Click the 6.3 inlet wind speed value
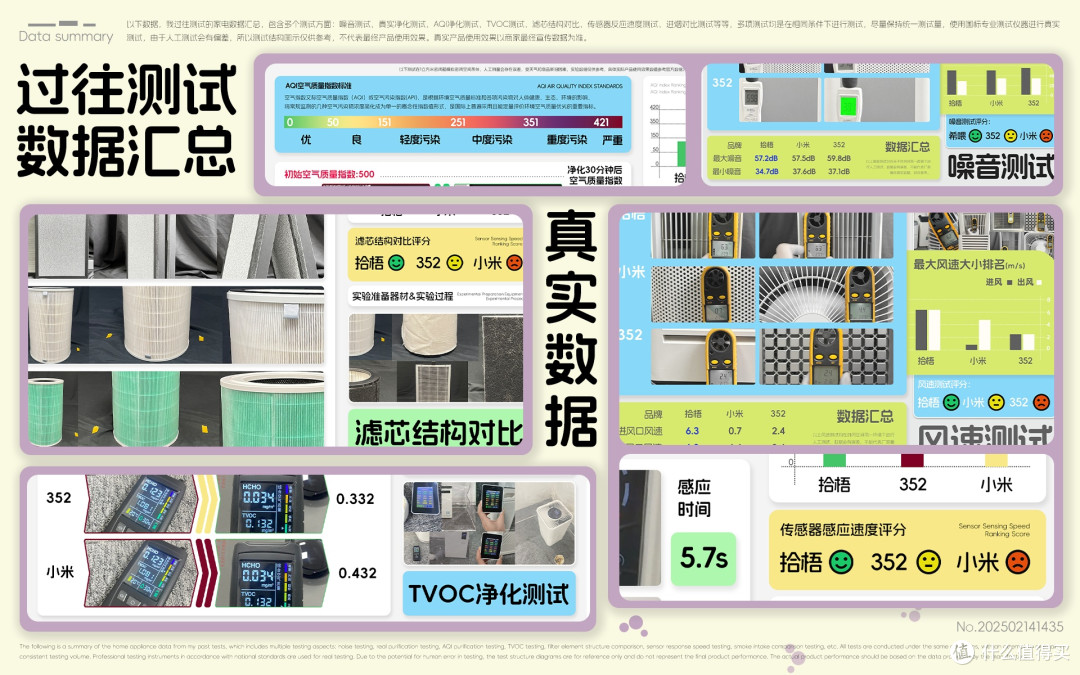The image size is (1080, 675). tap(692, 430)
